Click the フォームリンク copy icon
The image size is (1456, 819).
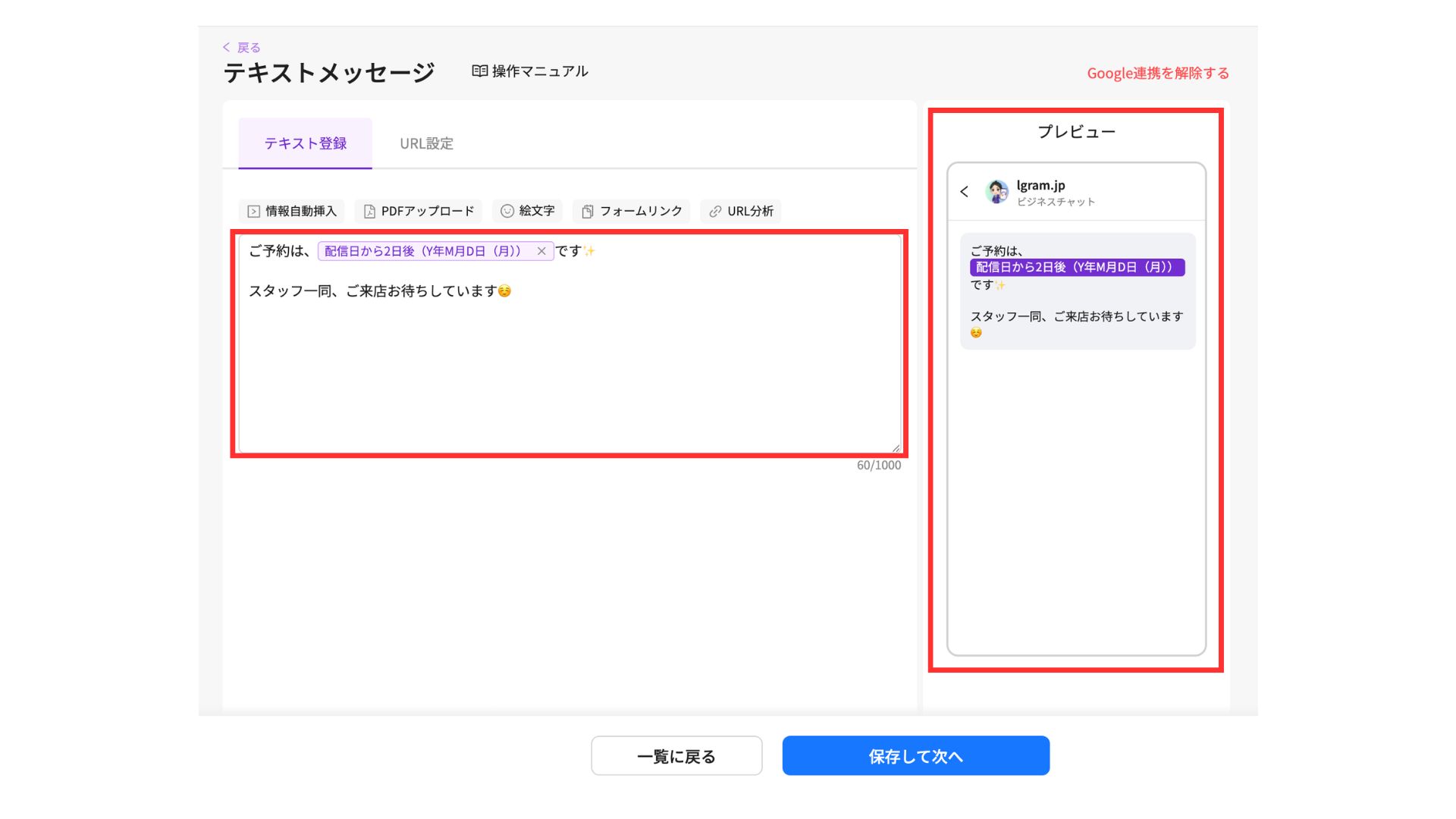pos(588,212)
